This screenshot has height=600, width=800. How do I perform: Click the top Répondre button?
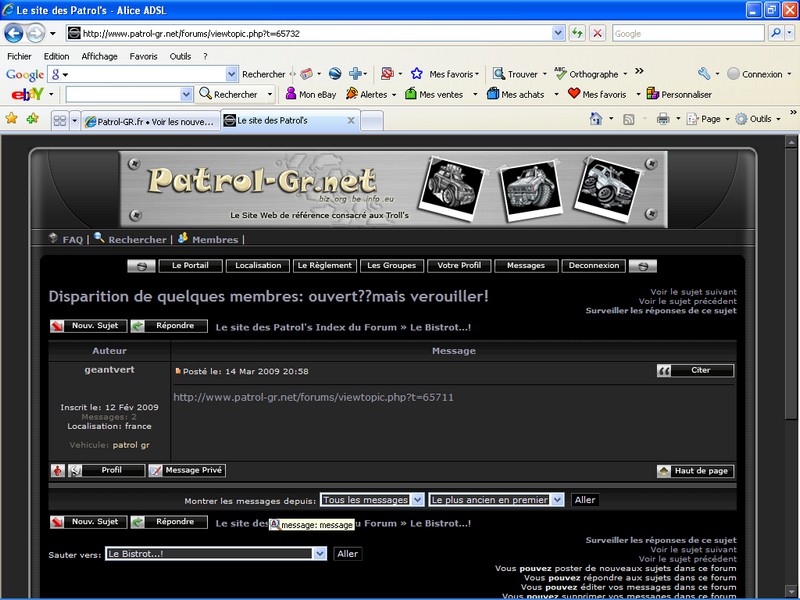coord(169,326)
